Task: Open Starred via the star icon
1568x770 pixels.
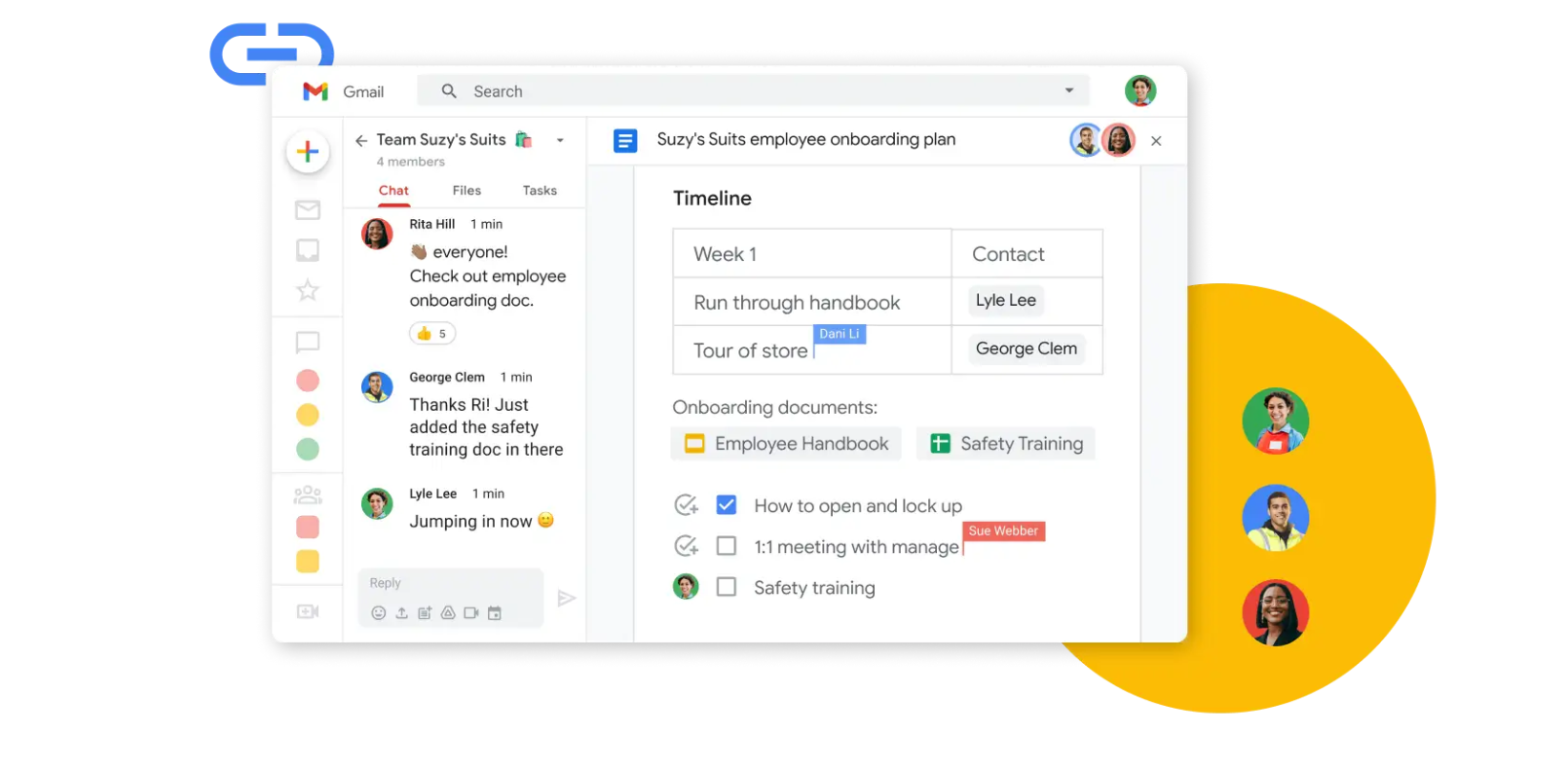Action: click(x=308, y=290)
